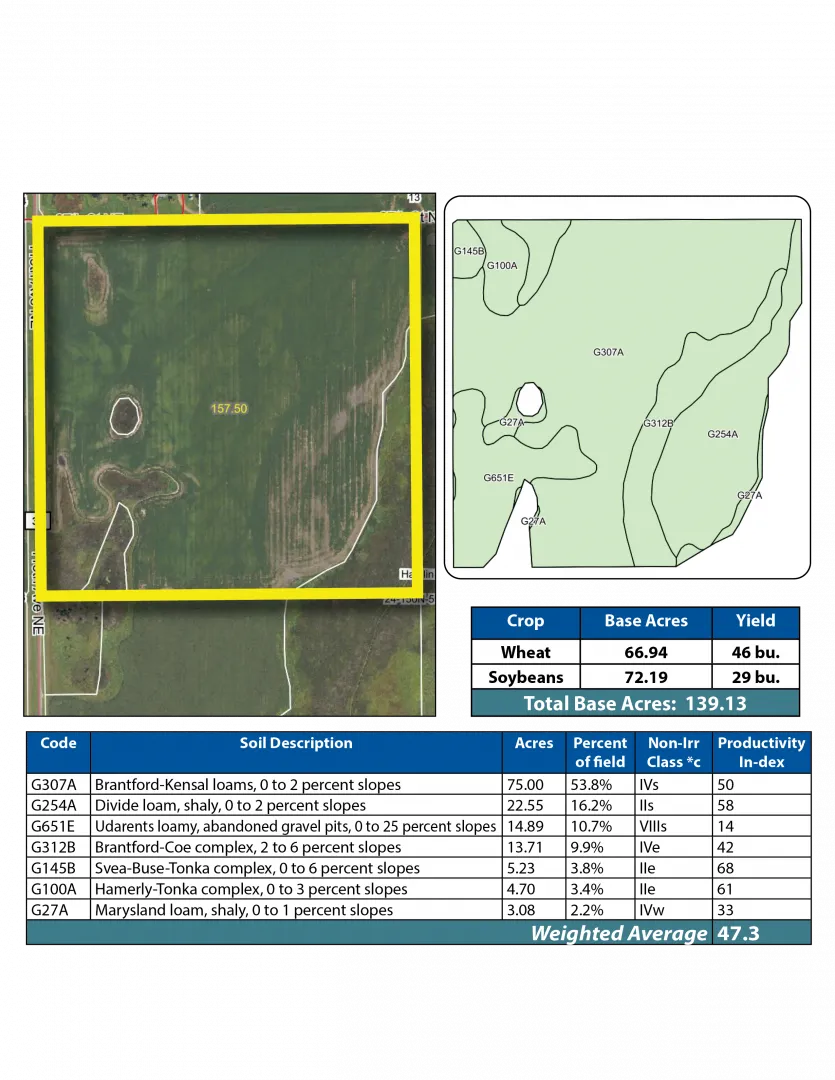Click the 157.50 acreage label on aerial map
Screen dimensions: 835x1080
(x=229, y=409)
